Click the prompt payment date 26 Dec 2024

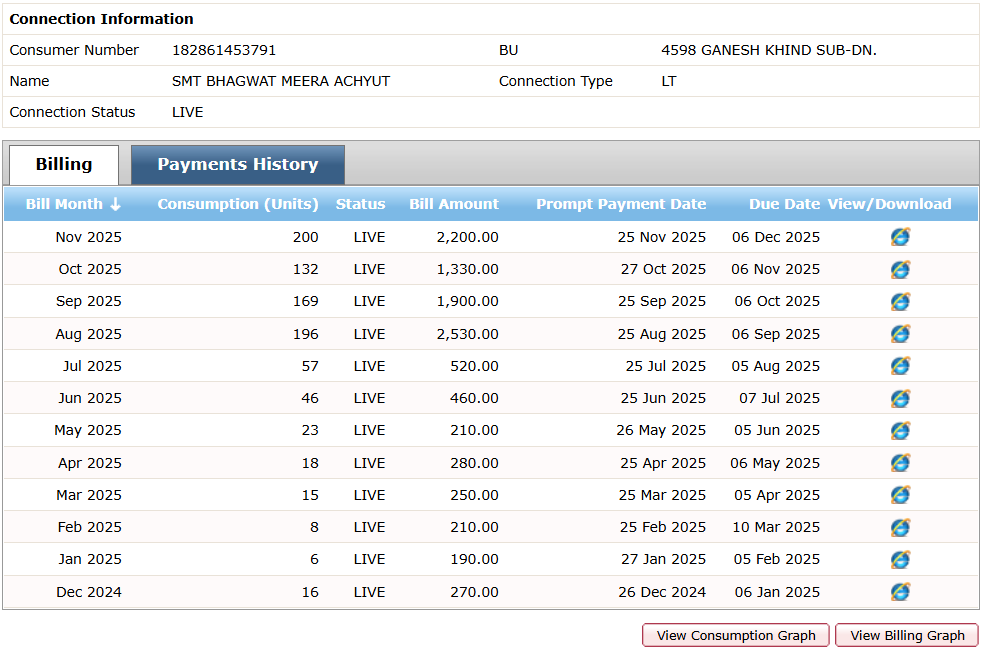[662, 592]
